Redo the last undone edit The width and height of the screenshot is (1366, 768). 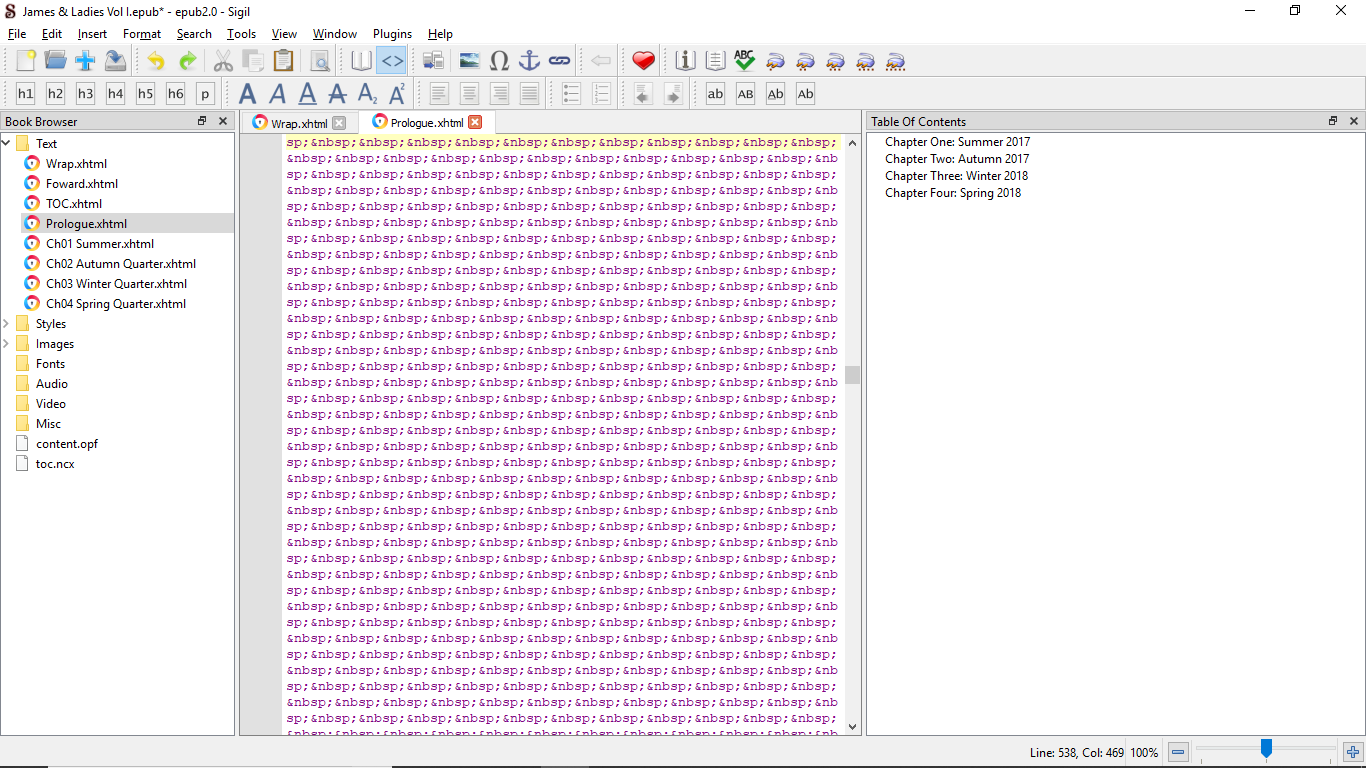point(187,61)
